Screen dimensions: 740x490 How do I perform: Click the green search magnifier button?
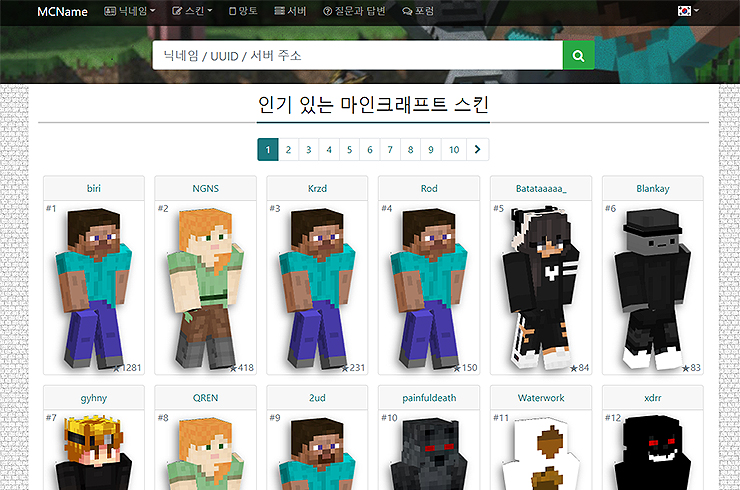(x=578, y=56)
